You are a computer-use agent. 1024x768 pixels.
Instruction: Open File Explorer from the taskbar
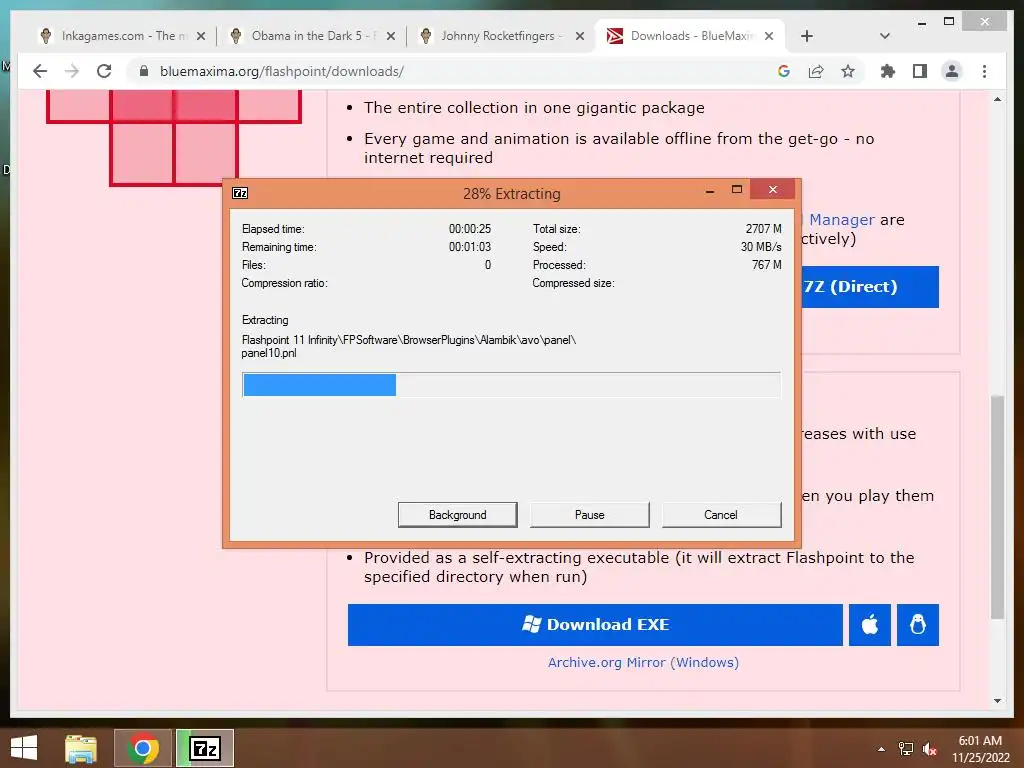[x=81, y=748]
